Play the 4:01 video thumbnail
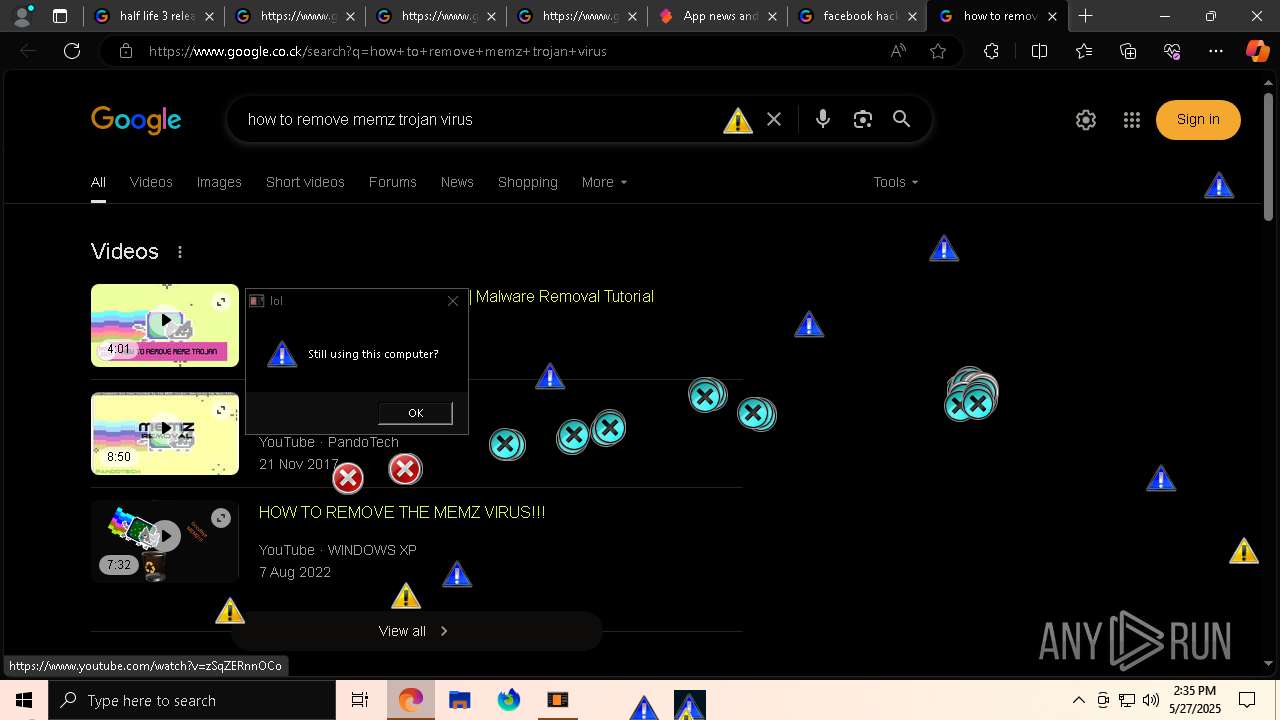The image size is (1280, 720). [165, 325]
